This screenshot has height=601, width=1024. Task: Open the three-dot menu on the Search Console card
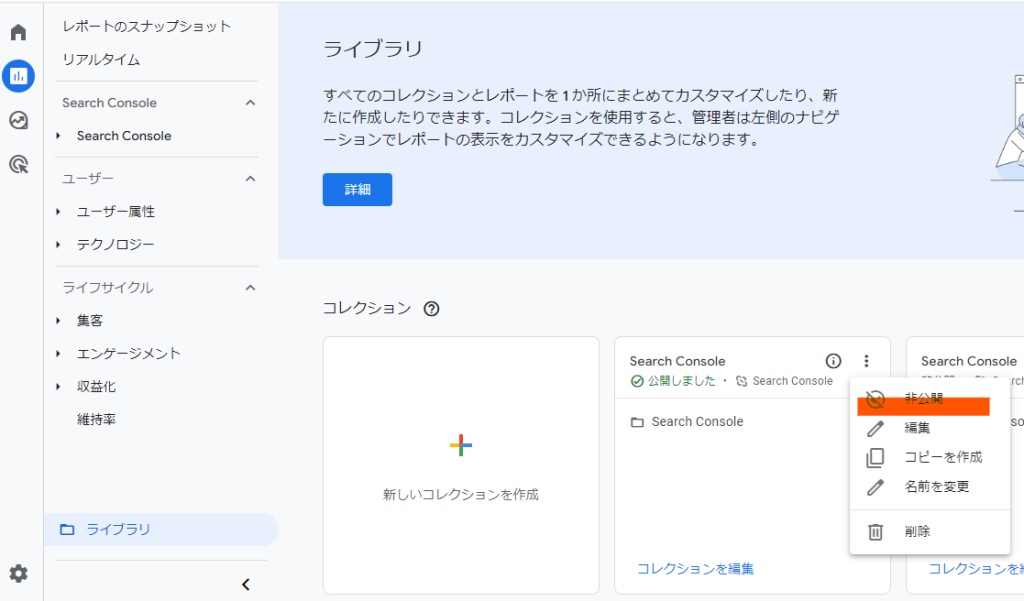tap(866, 361)
